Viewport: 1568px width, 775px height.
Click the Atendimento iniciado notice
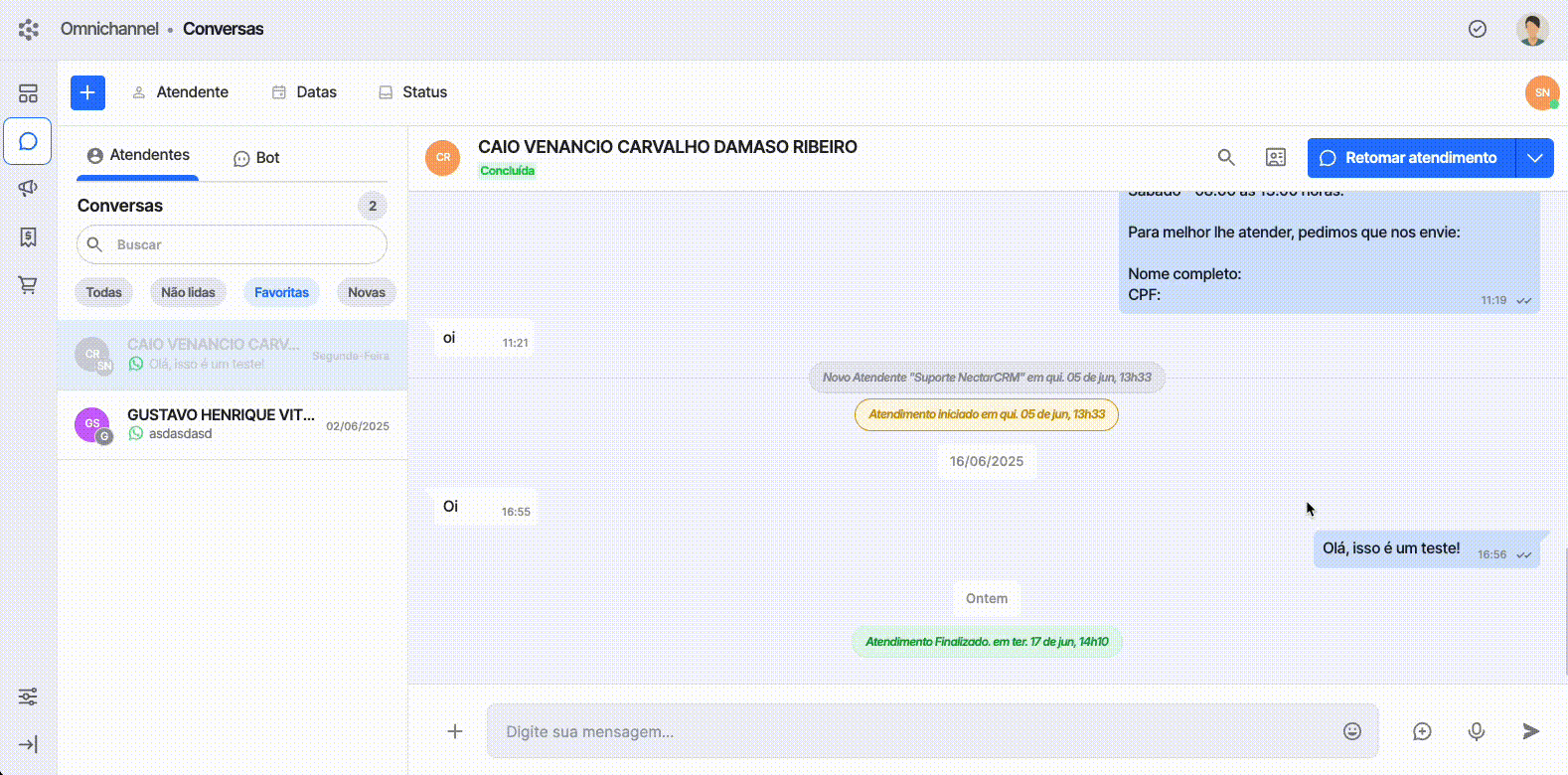[987, 414]
